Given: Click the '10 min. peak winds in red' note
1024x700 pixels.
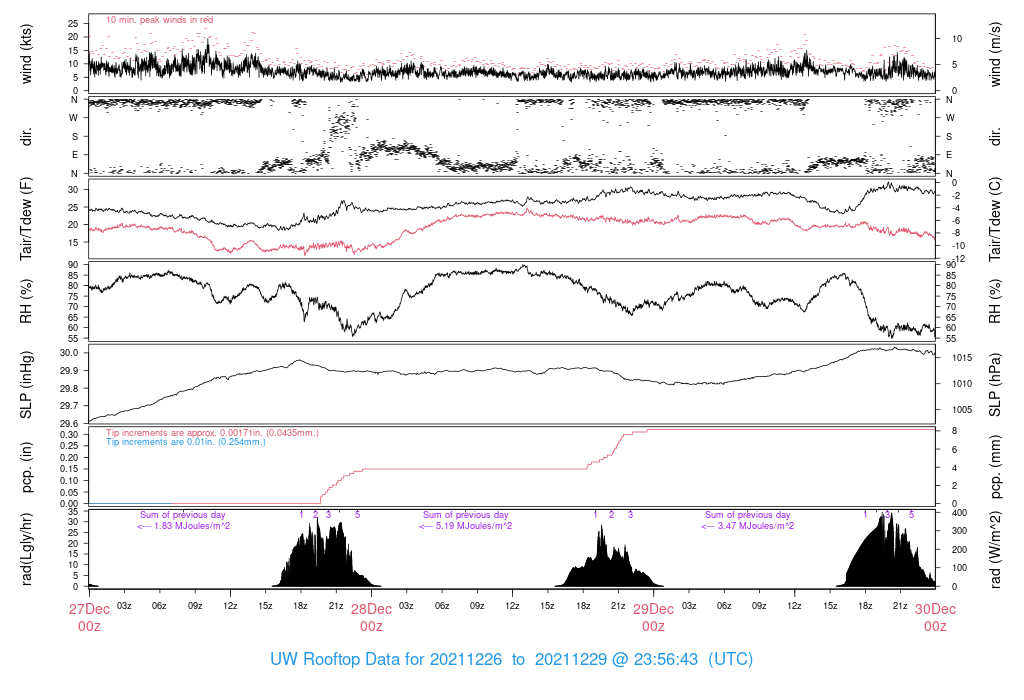Looking at the screenshot, I should tap(159, 20).
